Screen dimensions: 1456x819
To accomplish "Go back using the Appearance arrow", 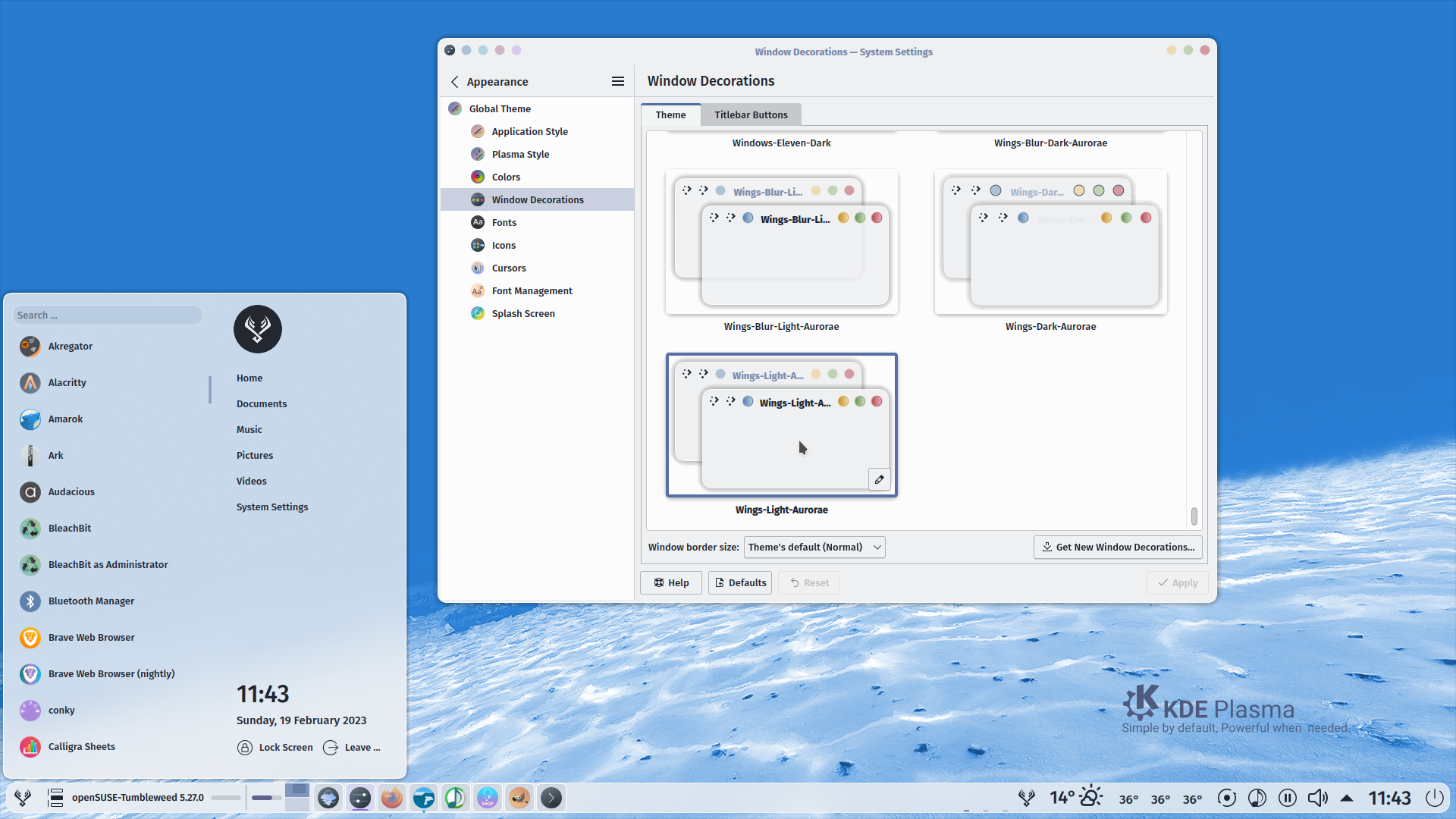I will [x=454, y=81].
